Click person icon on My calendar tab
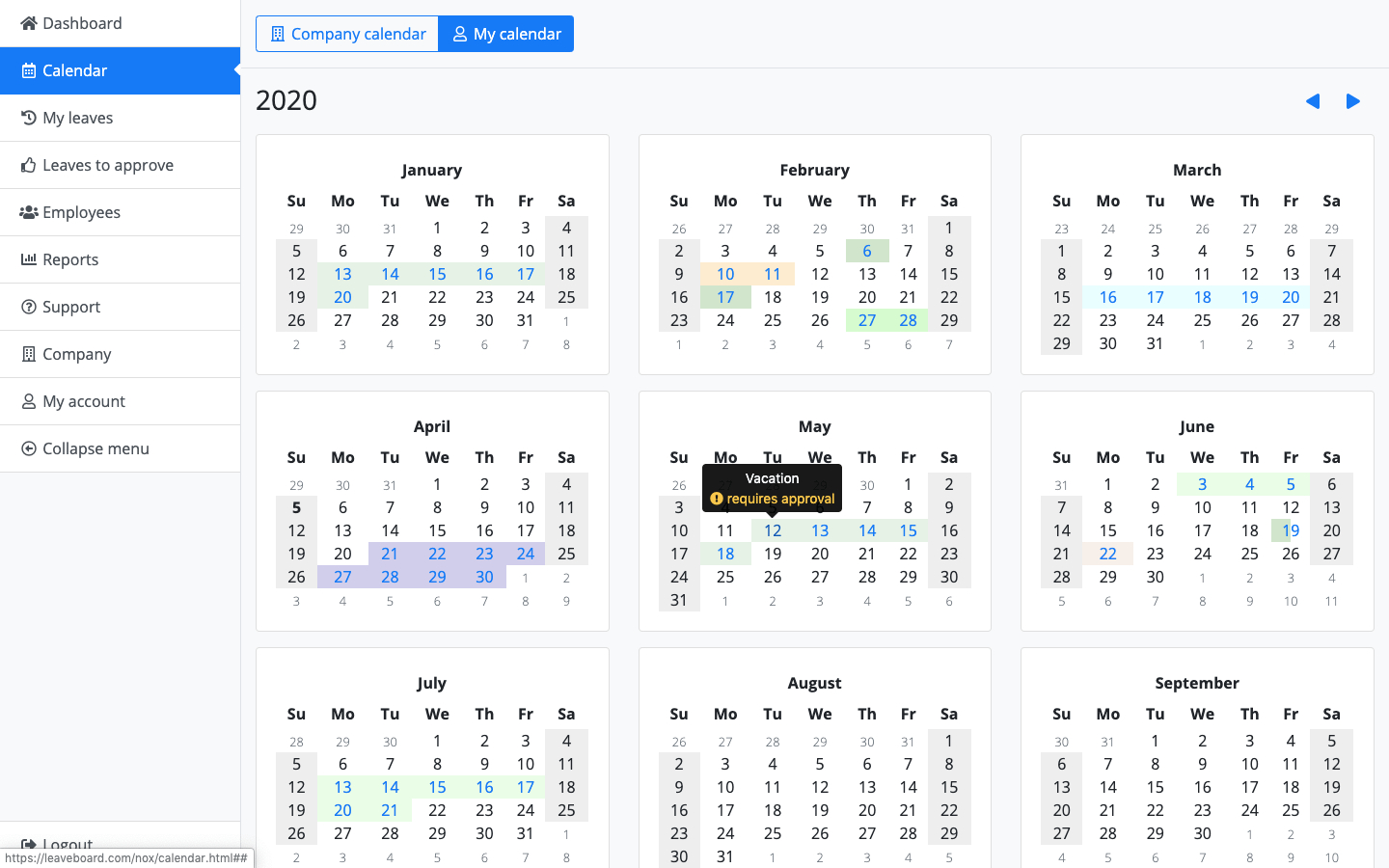The height and width of the screenshot is (868, 1389). (460, 34)
